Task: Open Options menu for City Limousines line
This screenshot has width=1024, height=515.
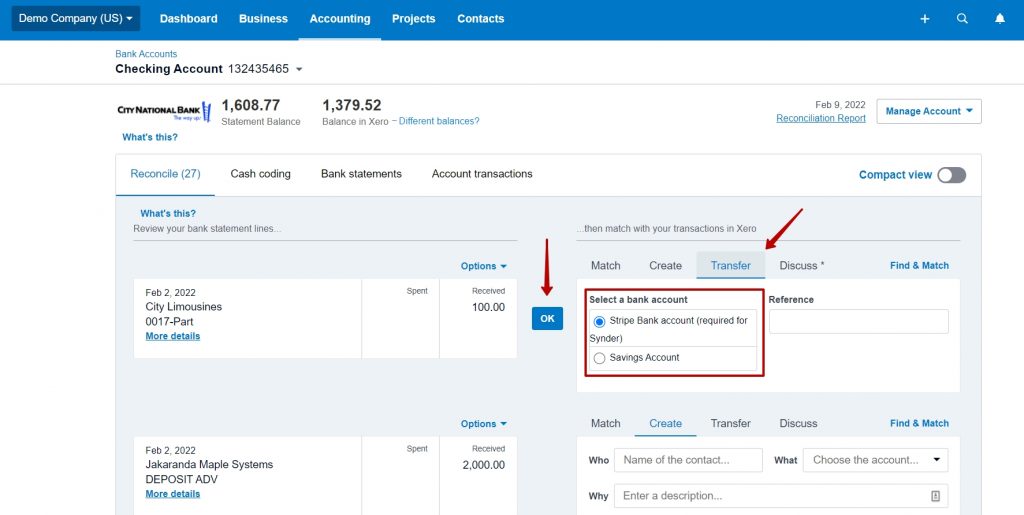Action: point(483,266)
